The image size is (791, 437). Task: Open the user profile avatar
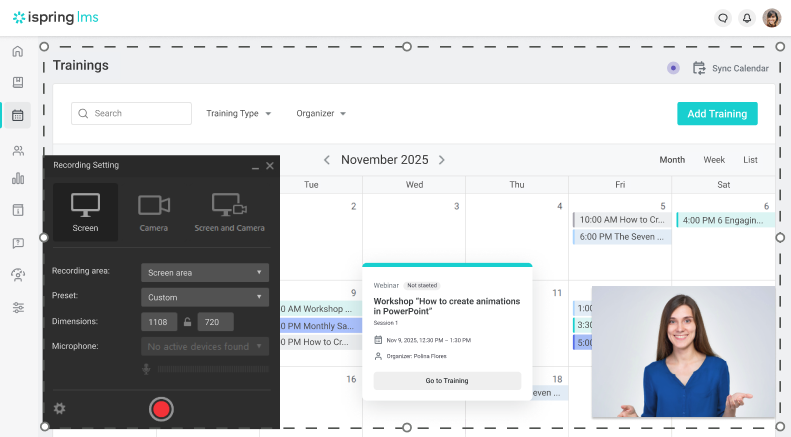coord(771,18)
